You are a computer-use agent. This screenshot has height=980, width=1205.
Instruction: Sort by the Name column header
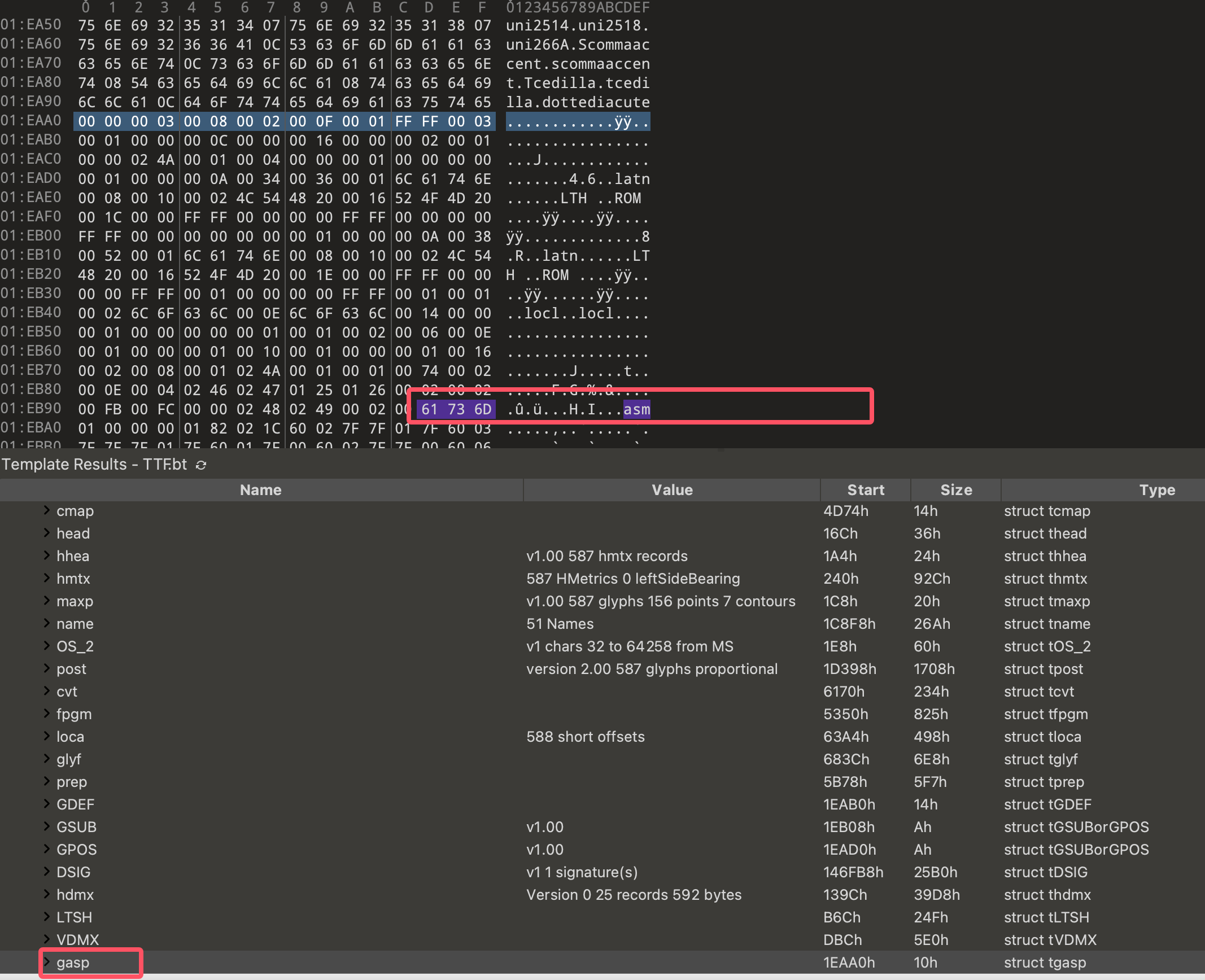pyautogui.click(x=260, y=490)
